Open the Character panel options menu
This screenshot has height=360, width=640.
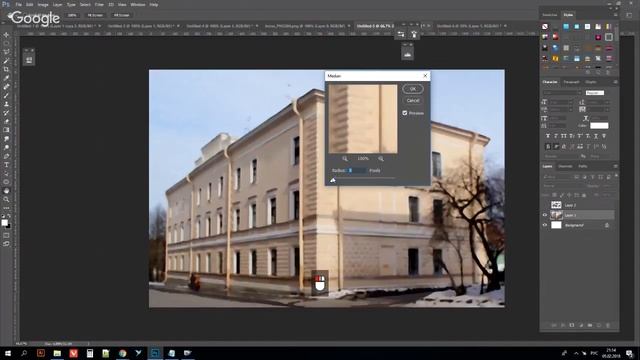pos(616,82)
